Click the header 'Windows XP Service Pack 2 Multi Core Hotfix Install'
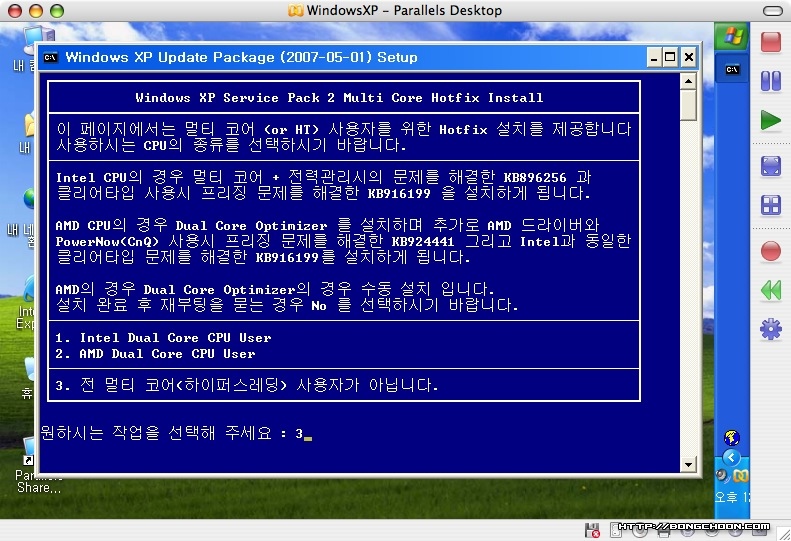Viewport: 791px width, 541px height. [339, 98]
